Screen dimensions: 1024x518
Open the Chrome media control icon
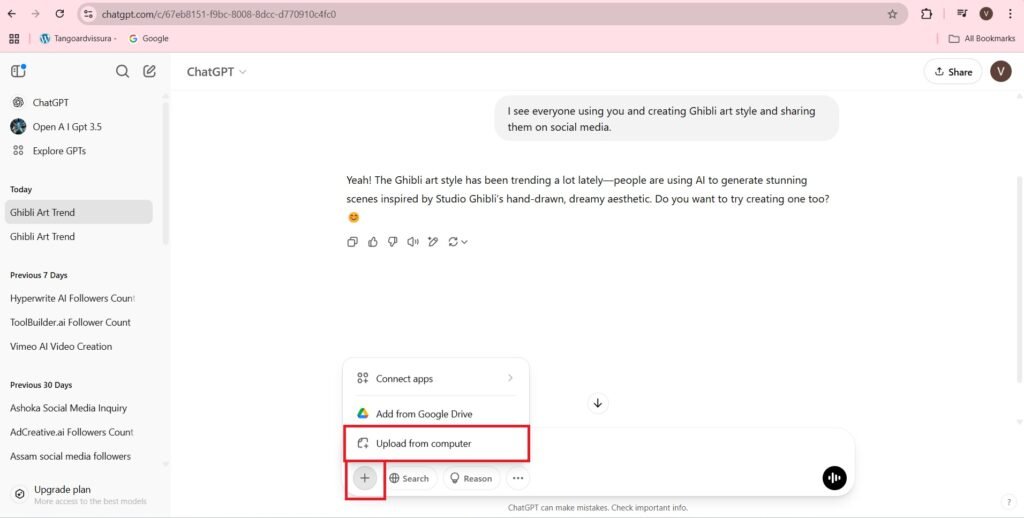pos(962,14)
